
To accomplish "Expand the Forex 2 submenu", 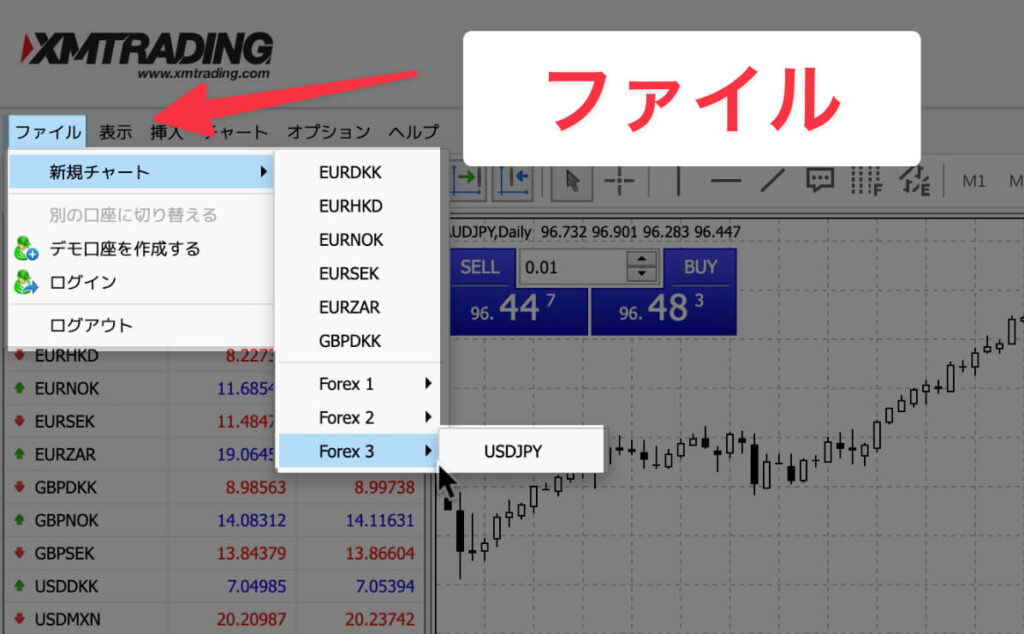I will pos(358,418).
